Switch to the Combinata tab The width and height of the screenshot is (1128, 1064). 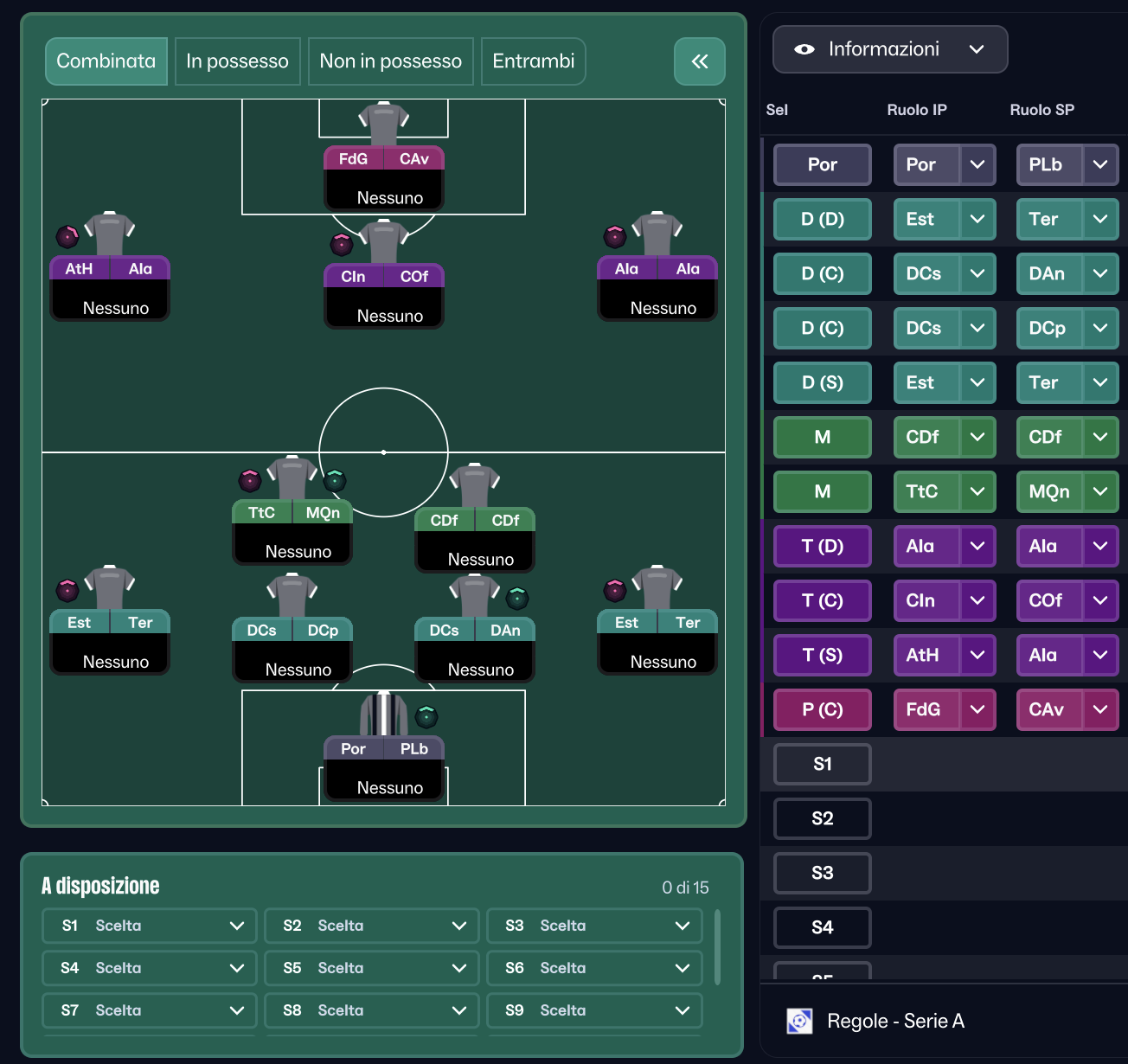tap(106, 61)
